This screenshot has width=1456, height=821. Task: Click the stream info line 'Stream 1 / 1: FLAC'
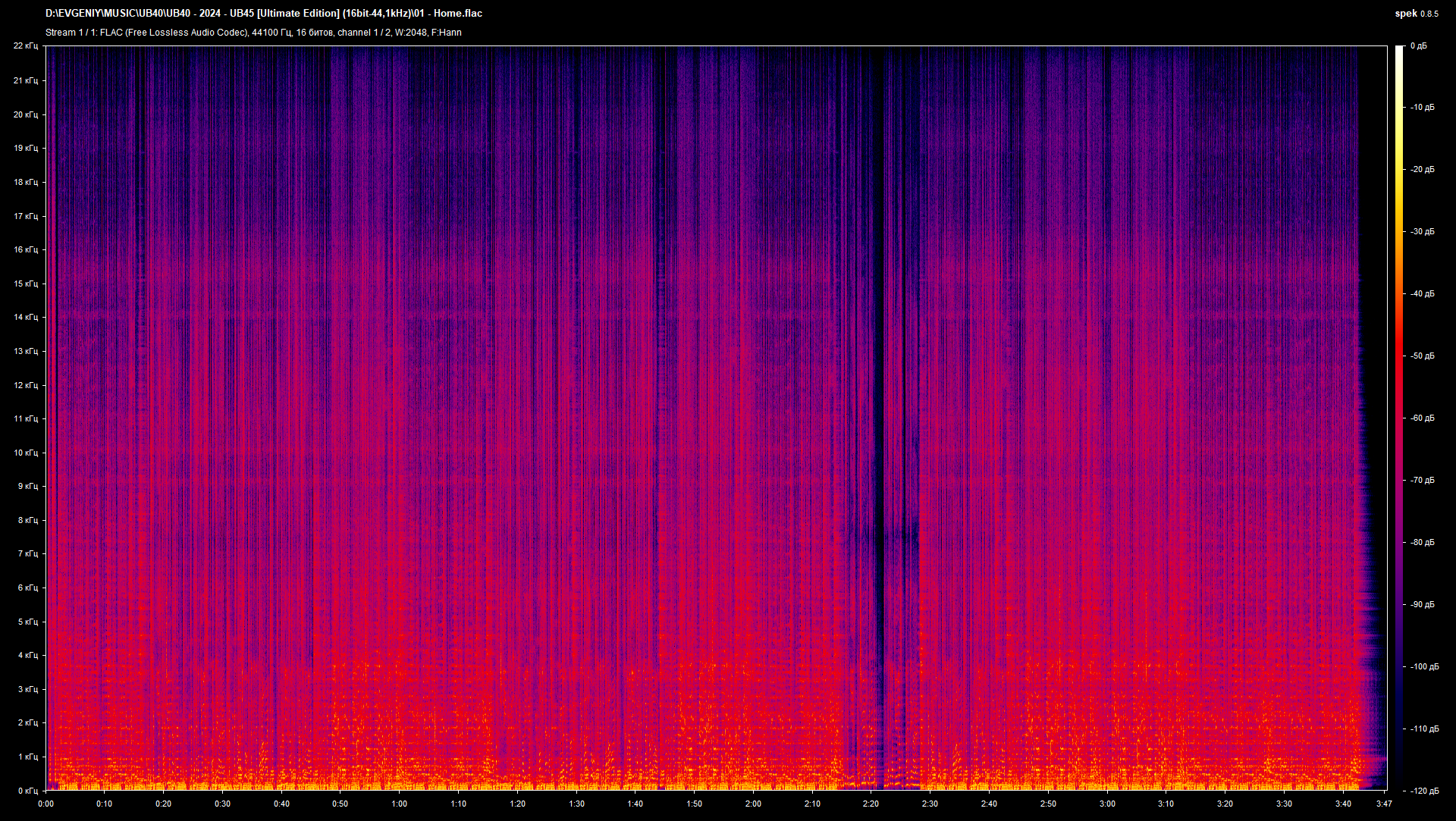pyautogui.click(x=253, y=33)
